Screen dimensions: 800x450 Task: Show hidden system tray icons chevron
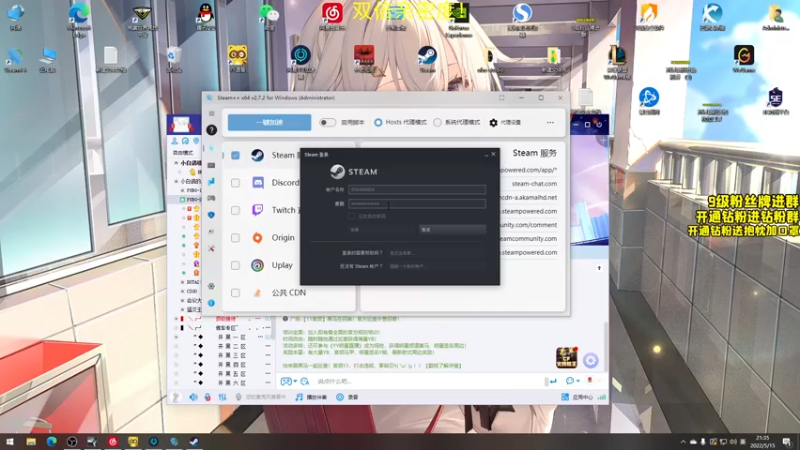(683, 442)
